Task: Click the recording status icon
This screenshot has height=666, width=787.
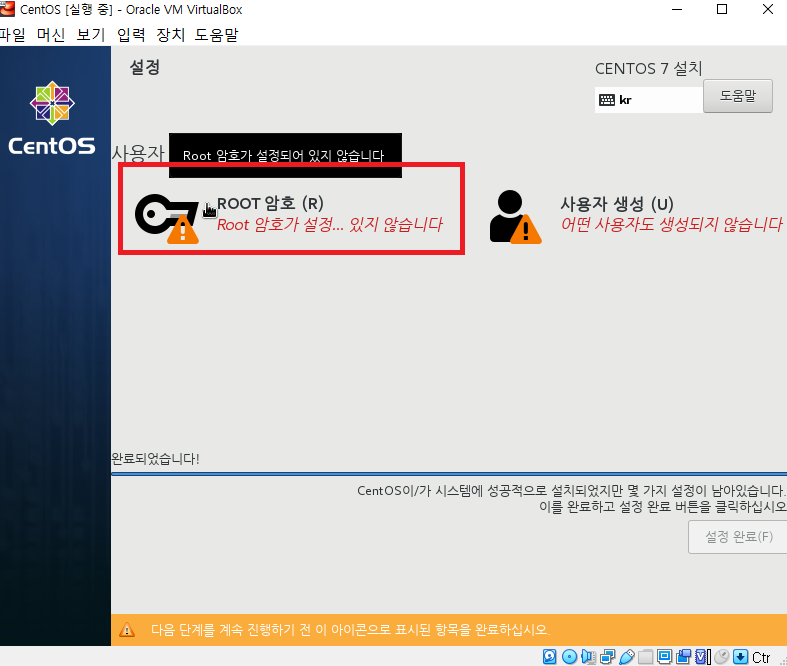Action: point(684,656)
